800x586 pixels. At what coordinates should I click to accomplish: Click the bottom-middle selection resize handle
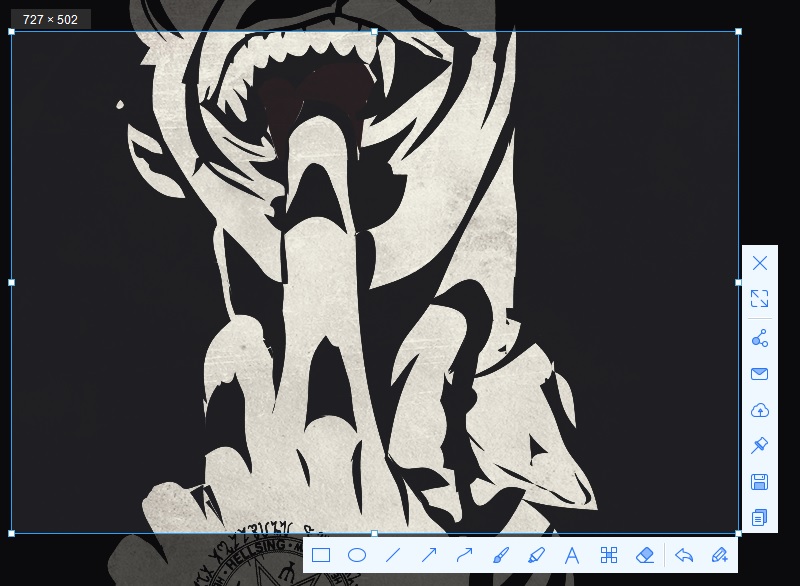coord(374,533)
